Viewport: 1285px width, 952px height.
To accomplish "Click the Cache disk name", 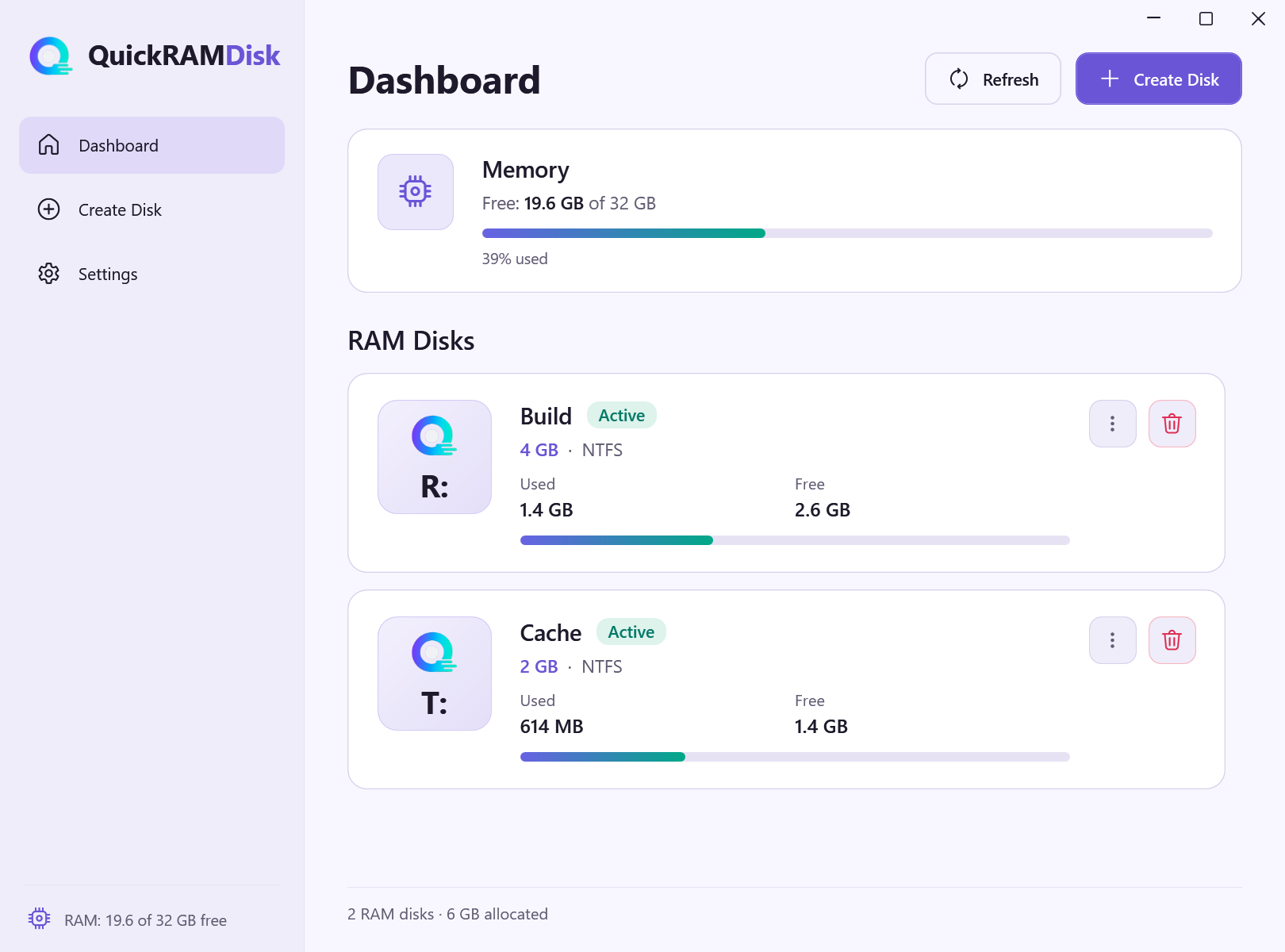I will (x=550, y=633).
